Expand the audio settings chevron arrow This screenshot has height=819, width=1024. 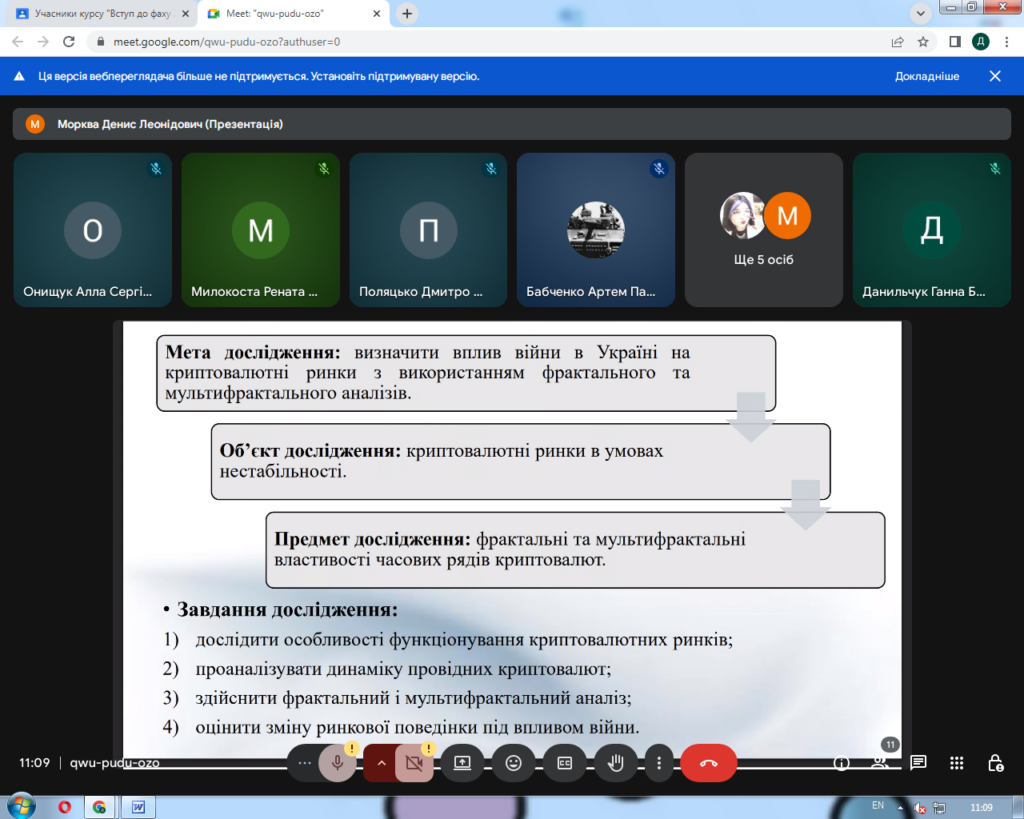click(380, 763)
